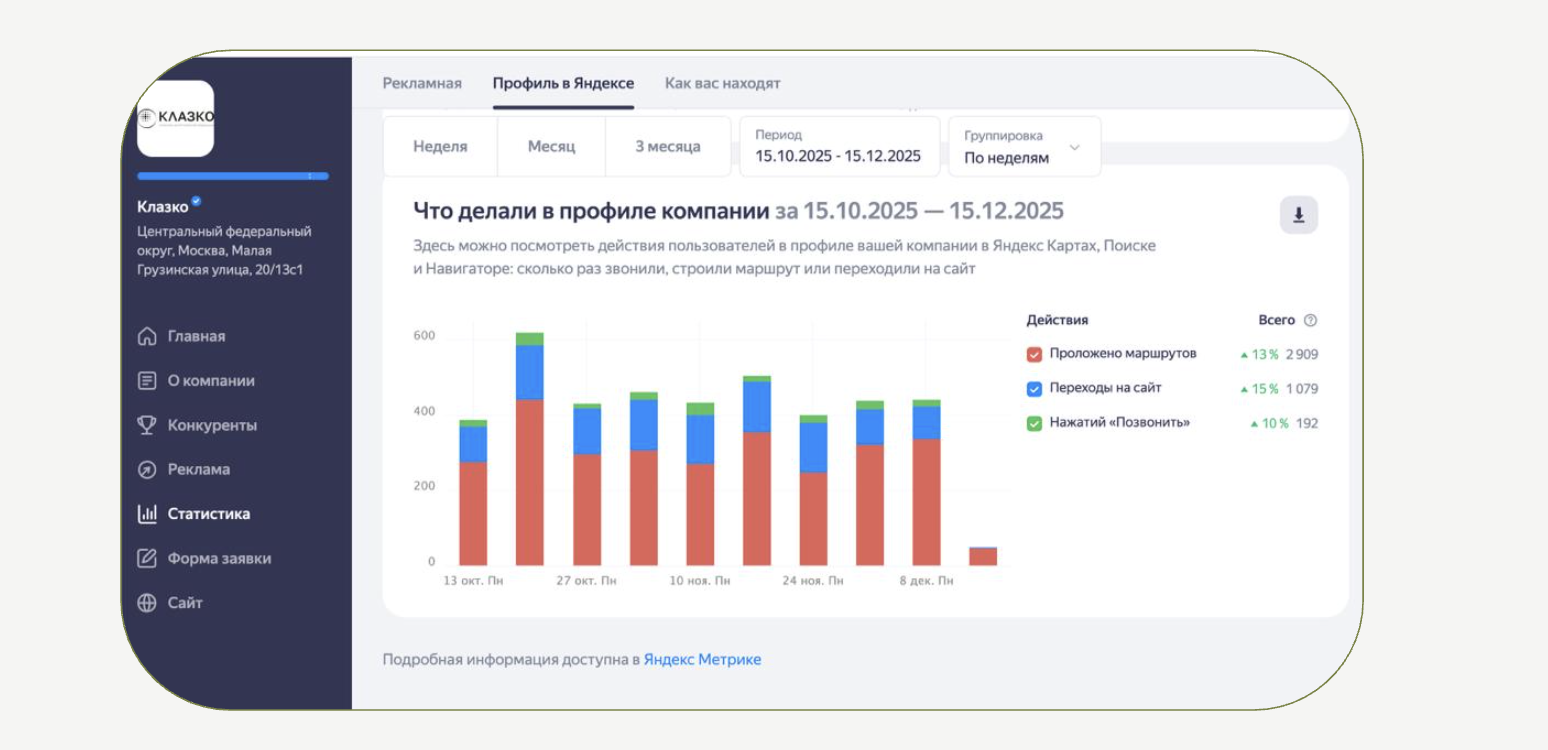Click the tallest bar, second in the chart
The width and height of the screenshot is (1548, 750).
(530, 449)
